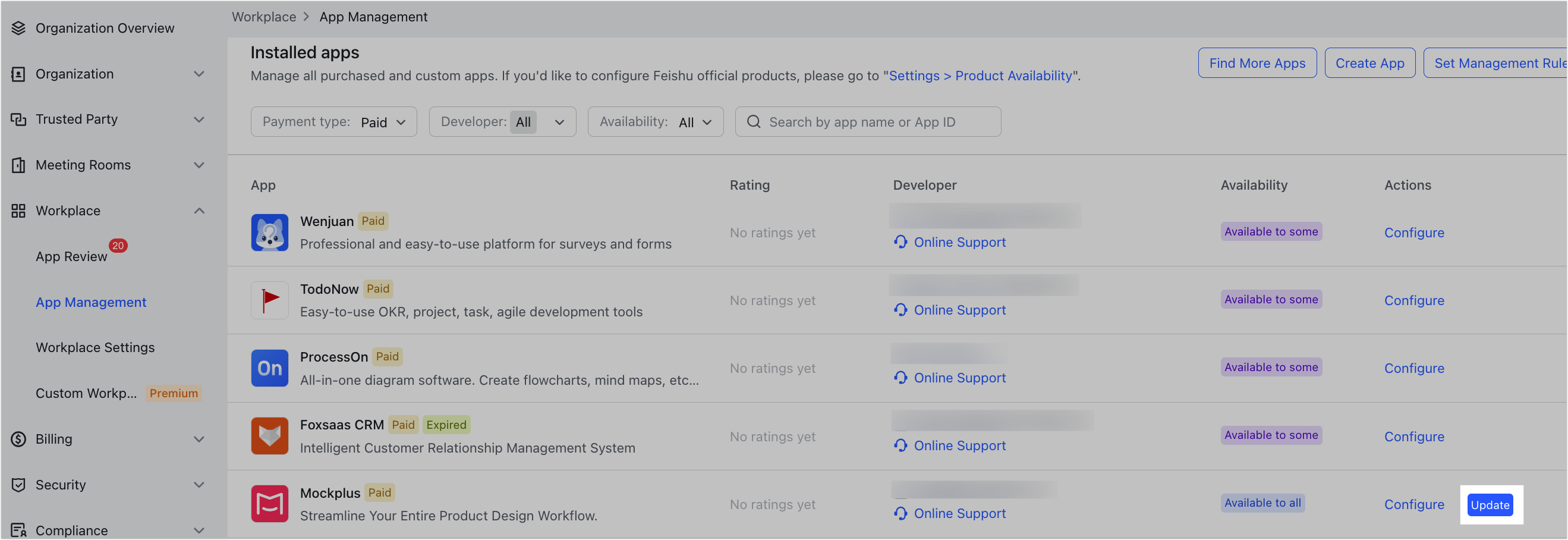Open Online Support for TodoNow
1568x540 pixels.
pyautogui.click(x=959, y=310)
